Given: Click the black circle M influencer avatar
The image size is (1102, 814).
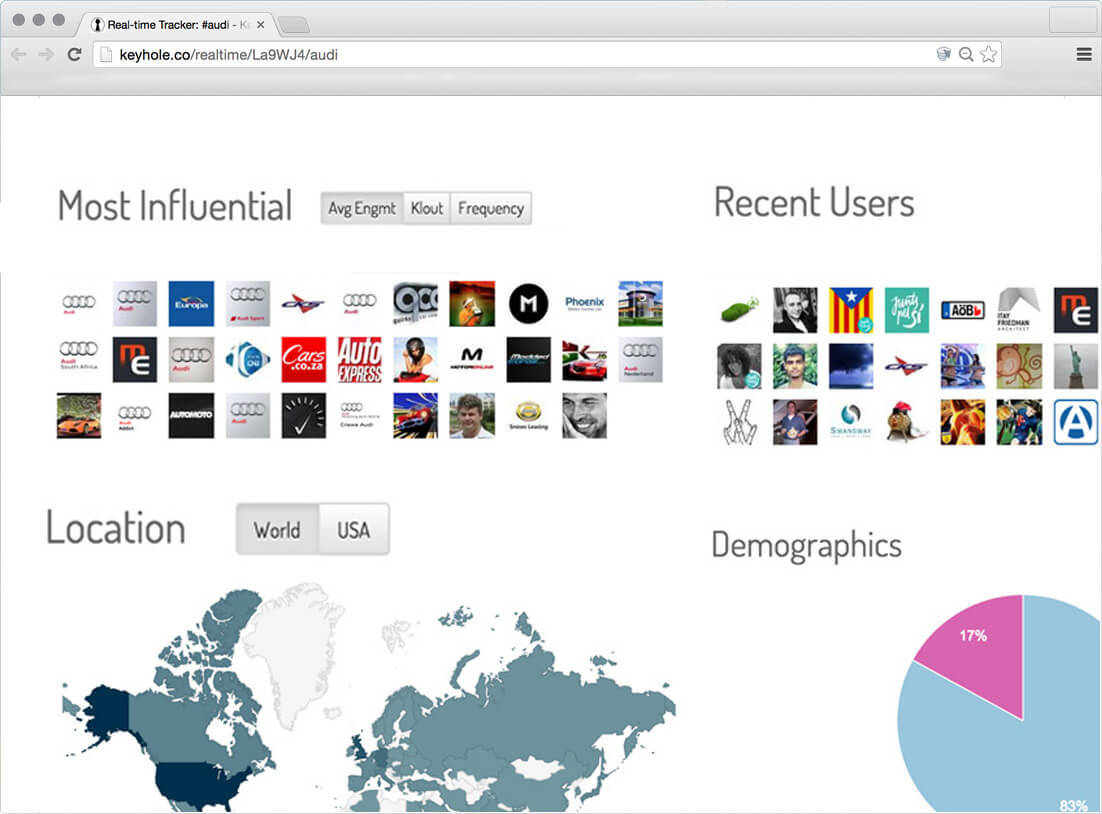Looking at the screenshot, I should point(529,304).
